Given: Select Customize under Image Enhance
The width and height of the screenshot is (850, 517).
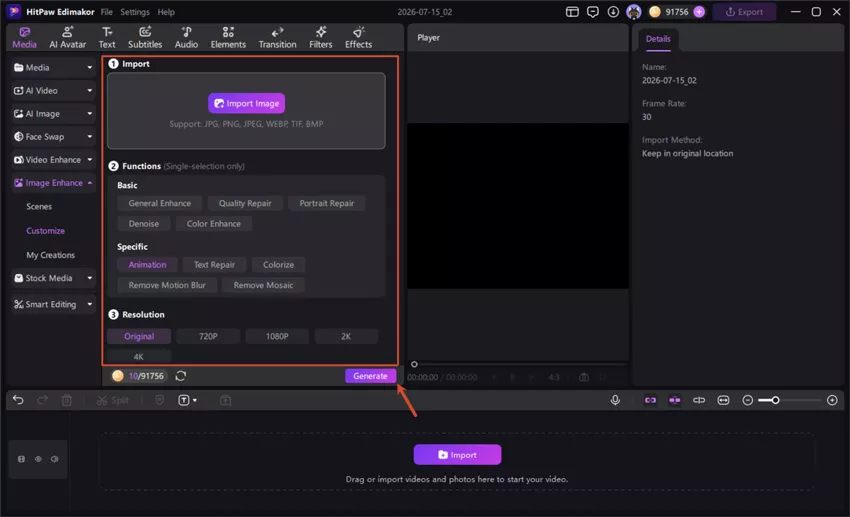Looking at the screenshot, I should (46, 231).
